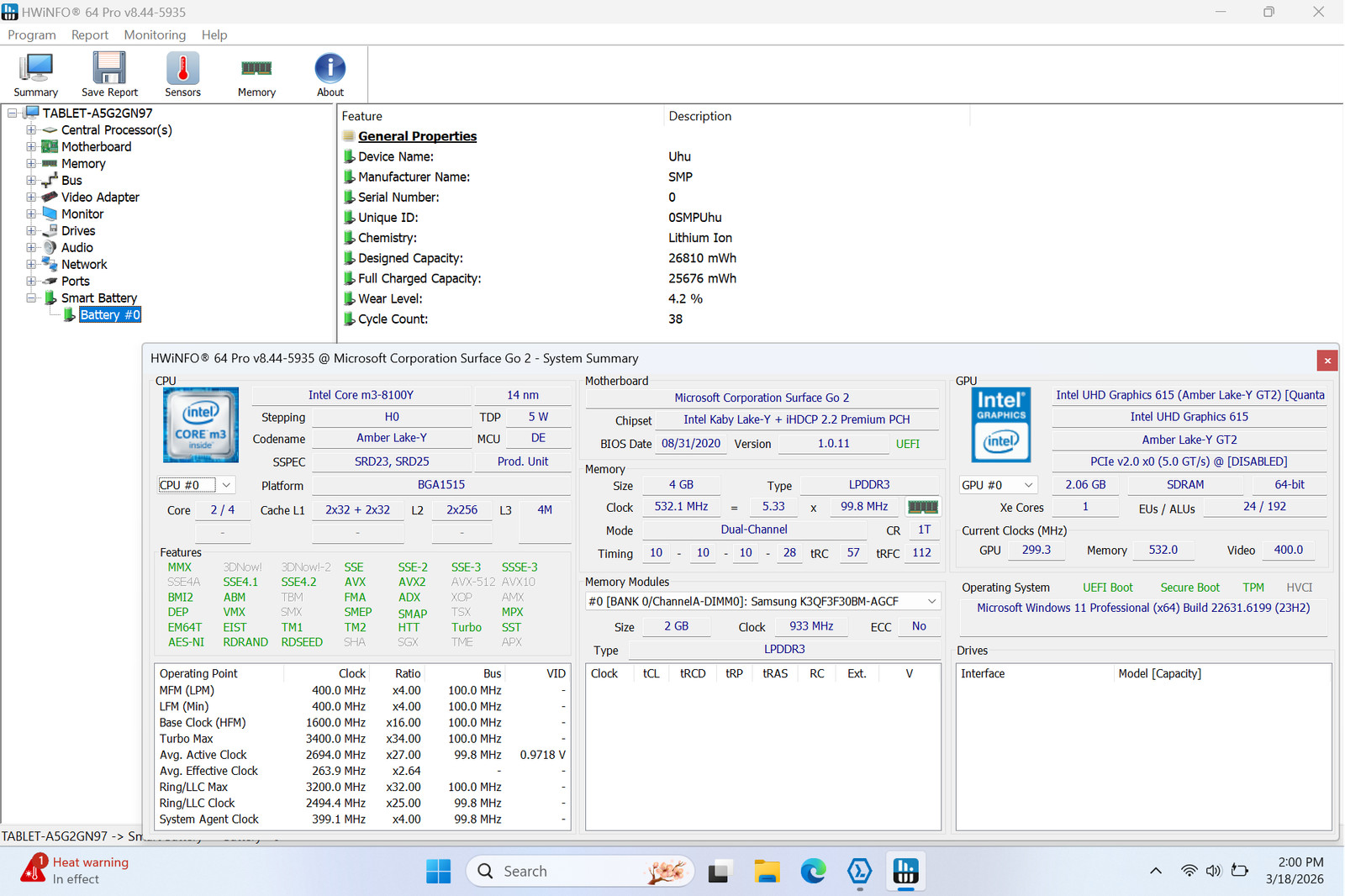Open Task View on the taskbar
Screen dimensions: 1345x896
coord(718,872)
